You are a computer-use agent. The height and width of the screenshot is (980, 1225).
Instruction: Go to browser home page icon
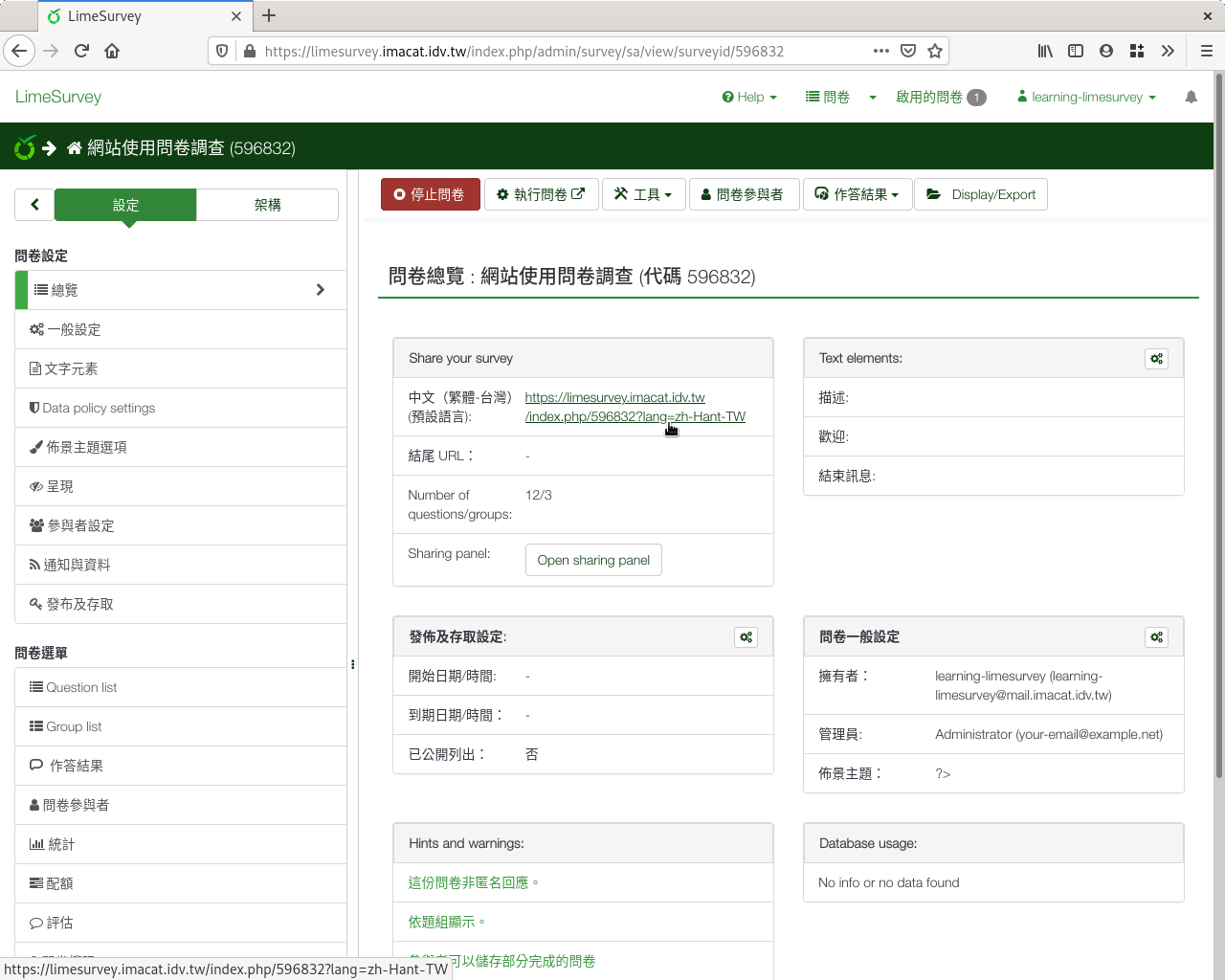(x=112, y=51)
